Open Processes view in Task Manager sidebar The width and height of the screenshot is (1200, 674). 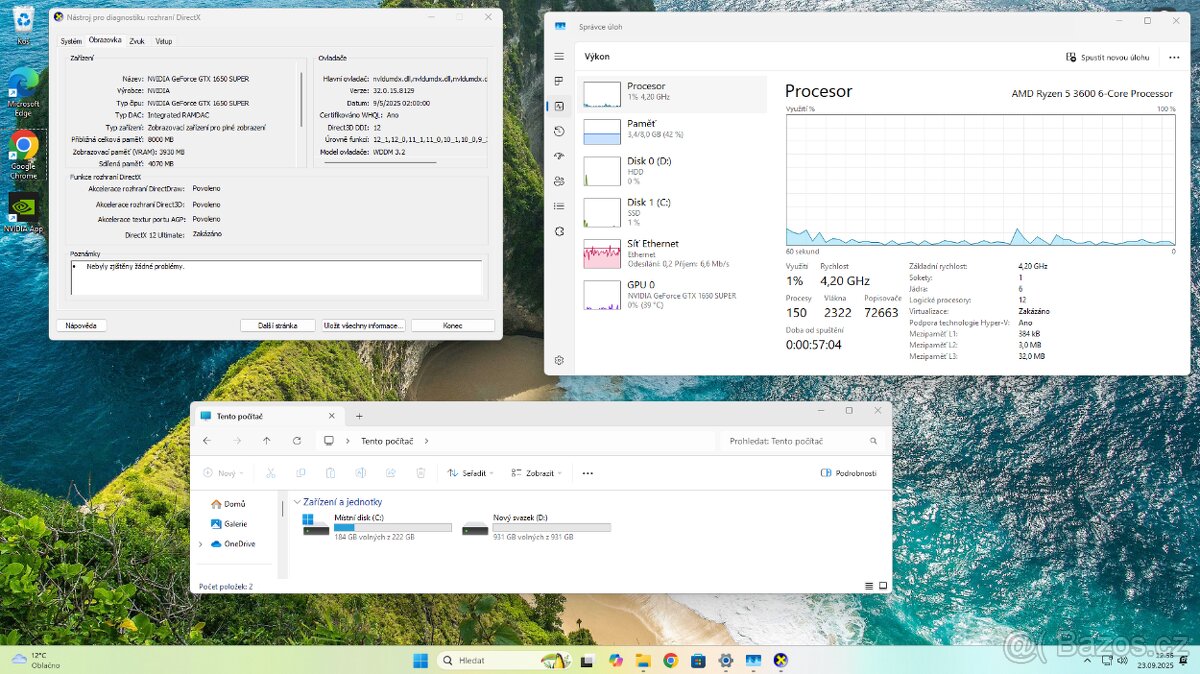point(559,81)
